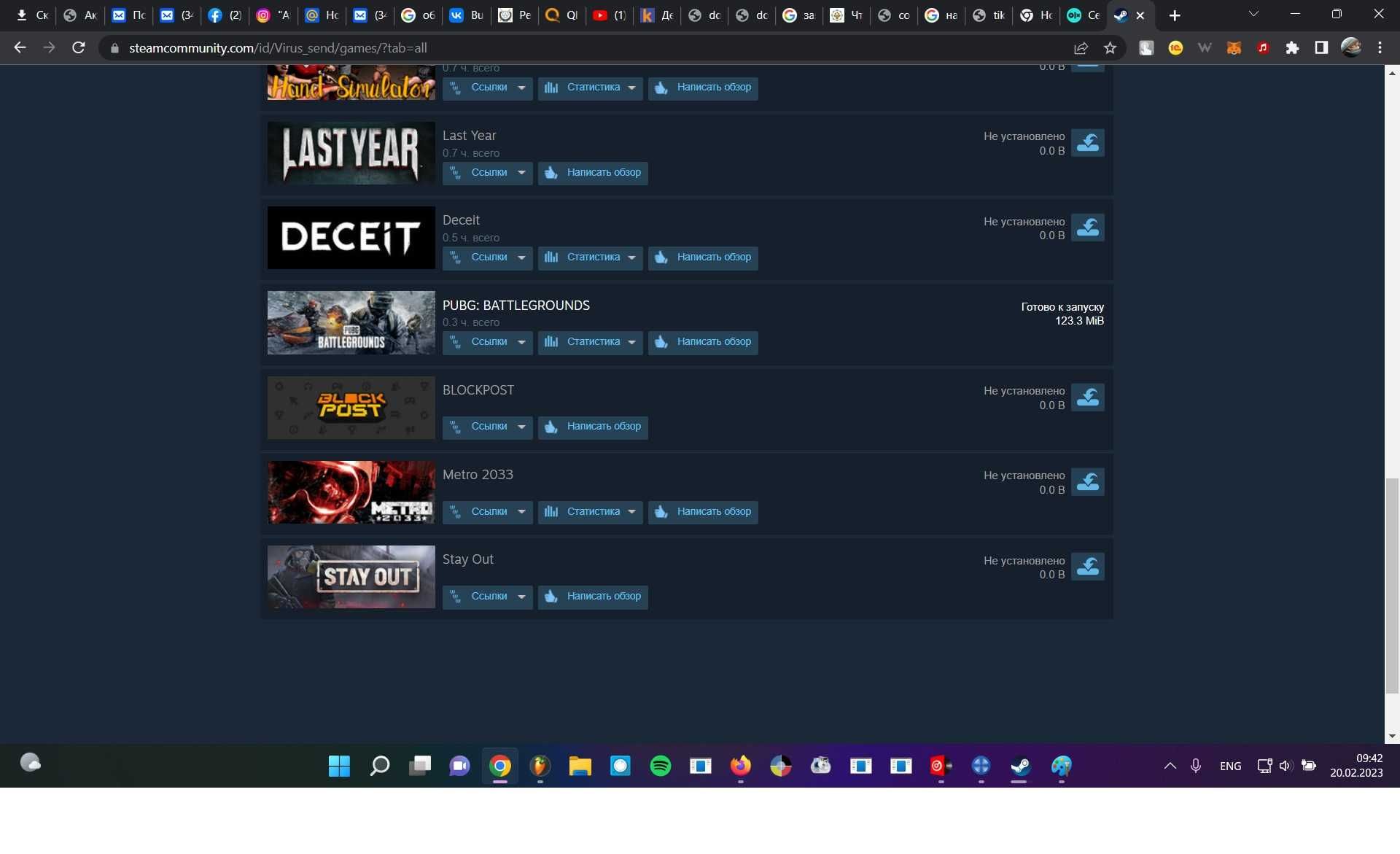This screenshot has height=854, width=1400.
Task: Switch to the Facebook browser tab
Action: (224, 15)
